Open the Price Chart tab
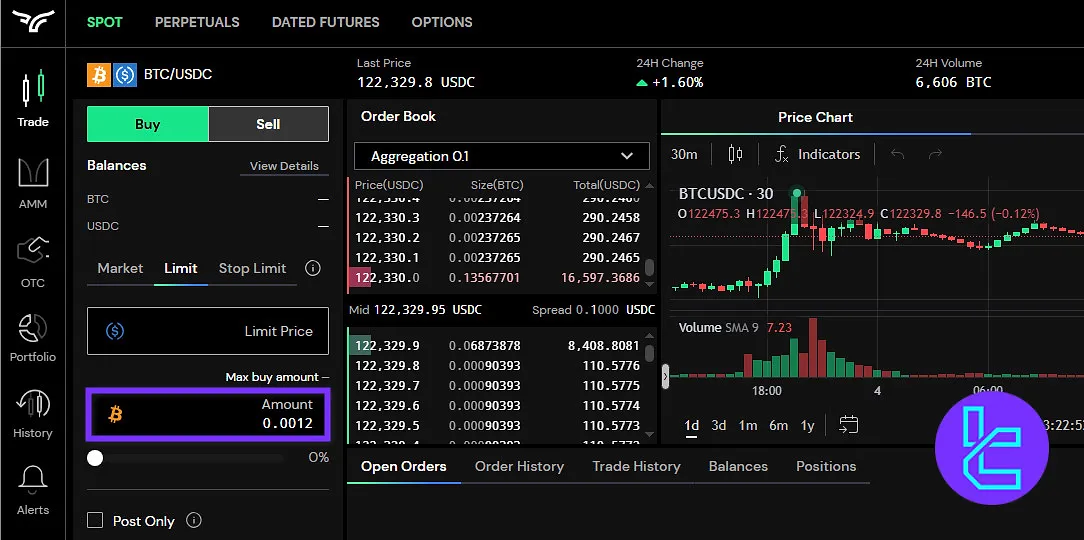Image resolution: width=1084 pixels, height=540 pixels. point(815,118)
